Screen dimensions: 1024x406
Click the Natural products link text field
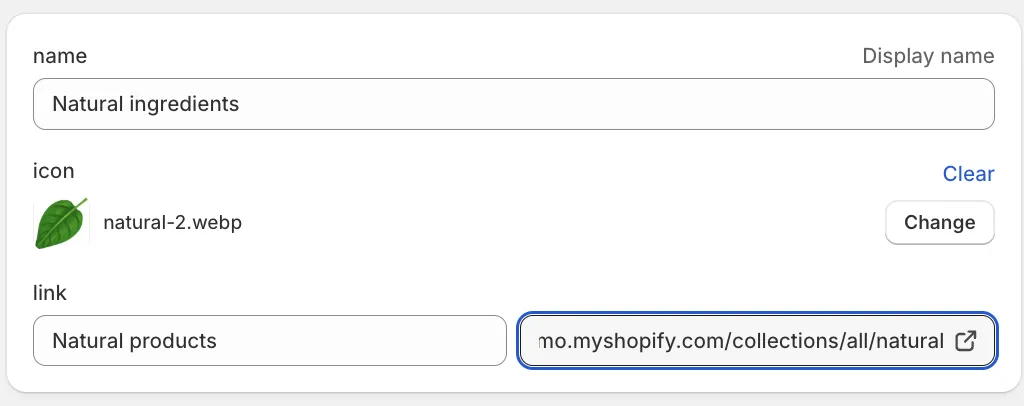pos(269,341)
